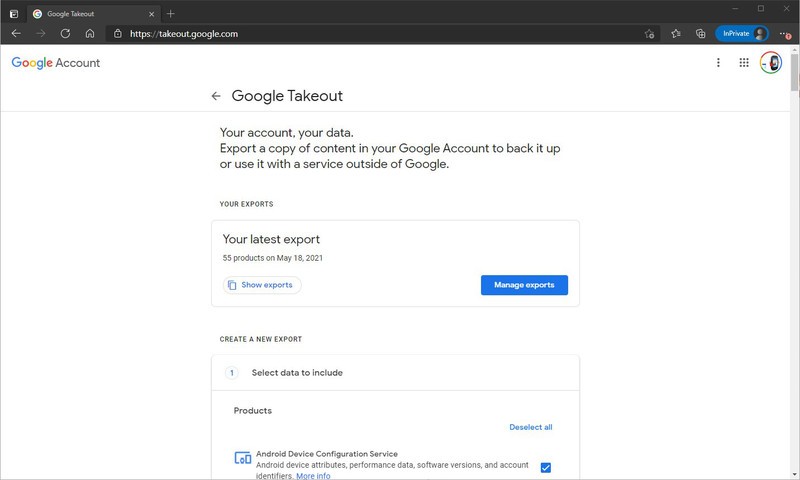800x480 pixels.
Task: Open the Favorites list icon
Action: (676, 34)
